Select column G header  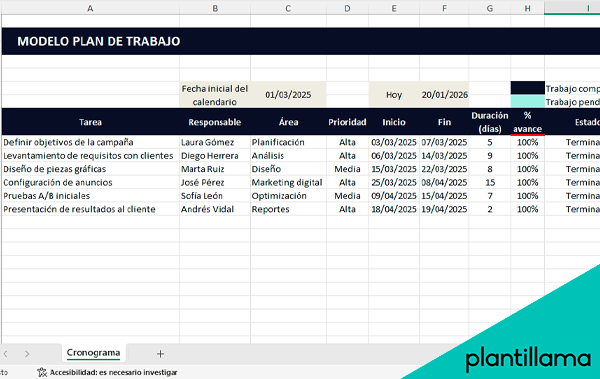[490, 8]
